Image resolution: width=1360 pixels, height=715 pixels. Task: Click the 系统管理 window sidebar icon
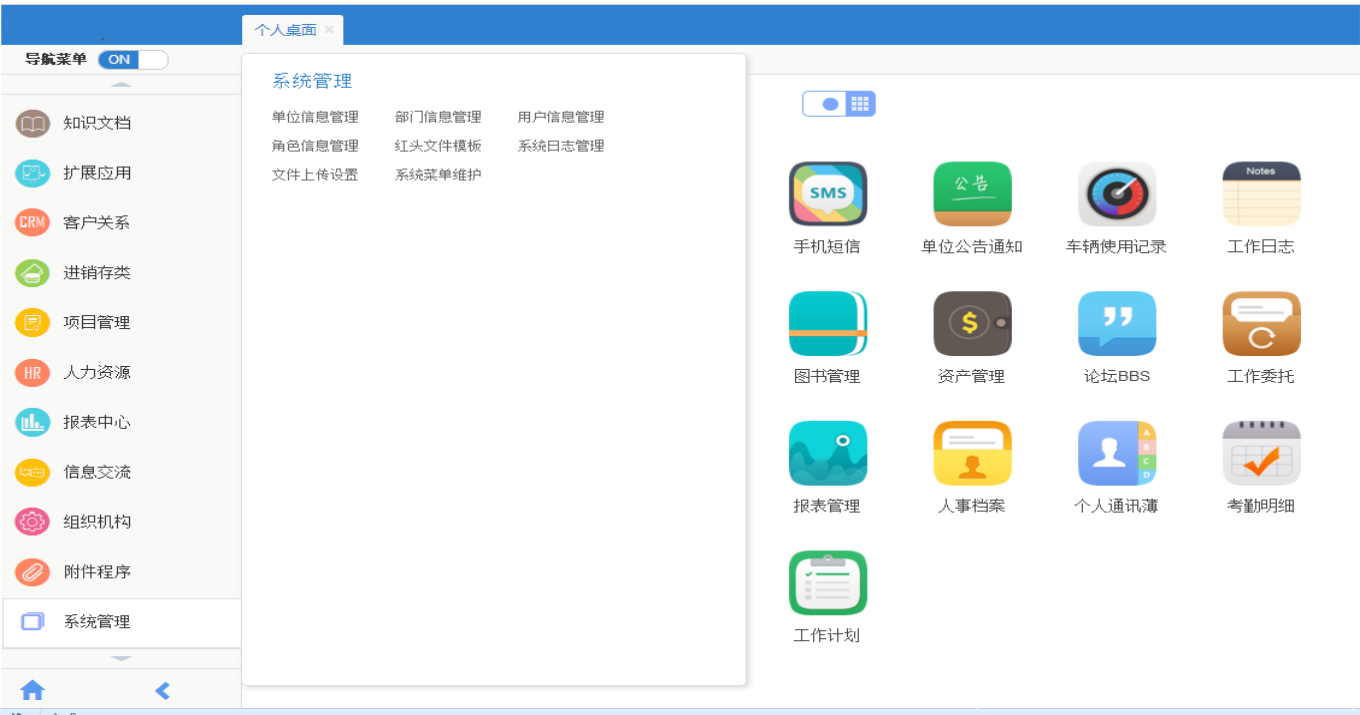33,622
